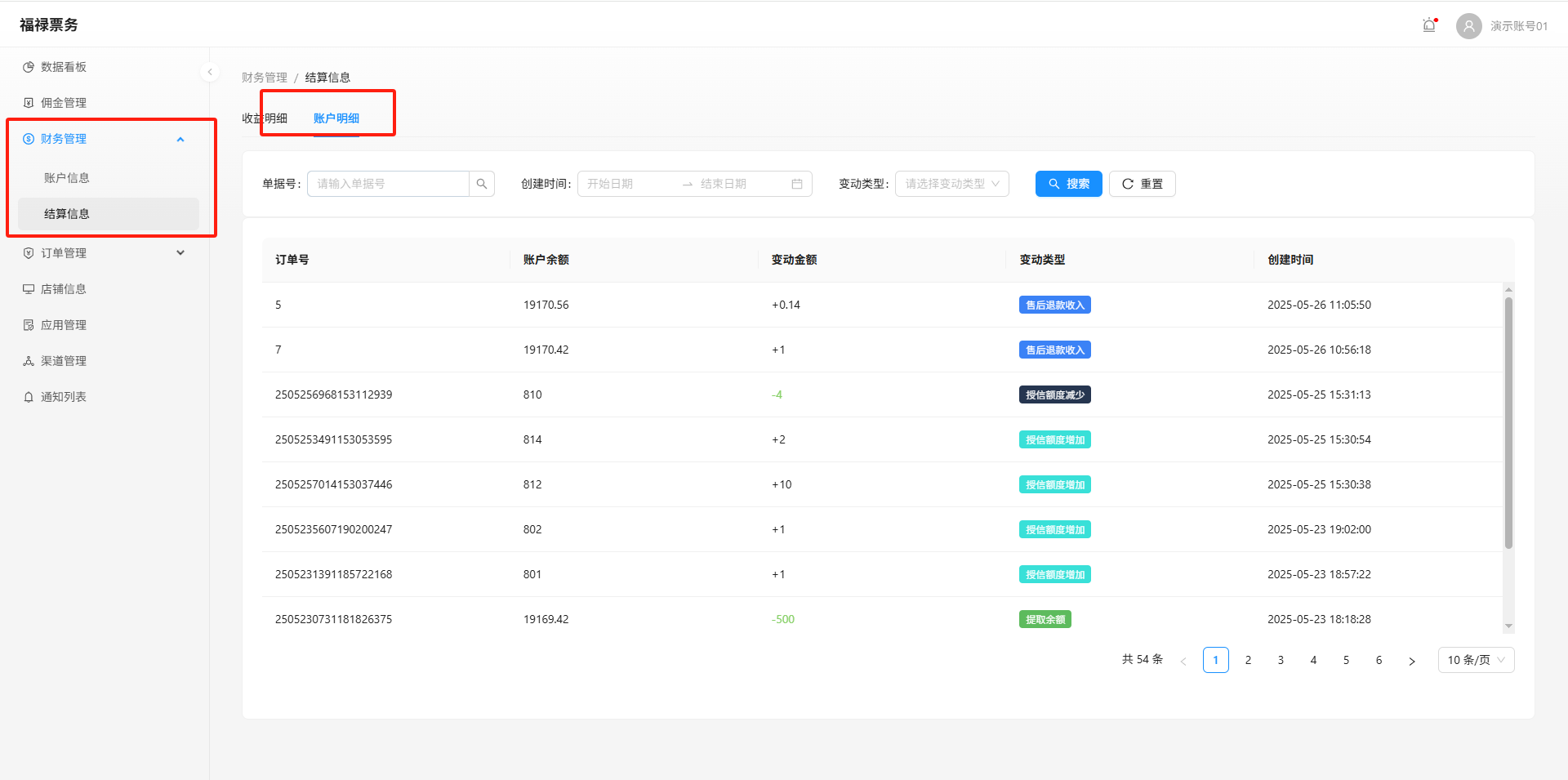Open 通知列表 in the sidebar

click(x=64, y=397)
